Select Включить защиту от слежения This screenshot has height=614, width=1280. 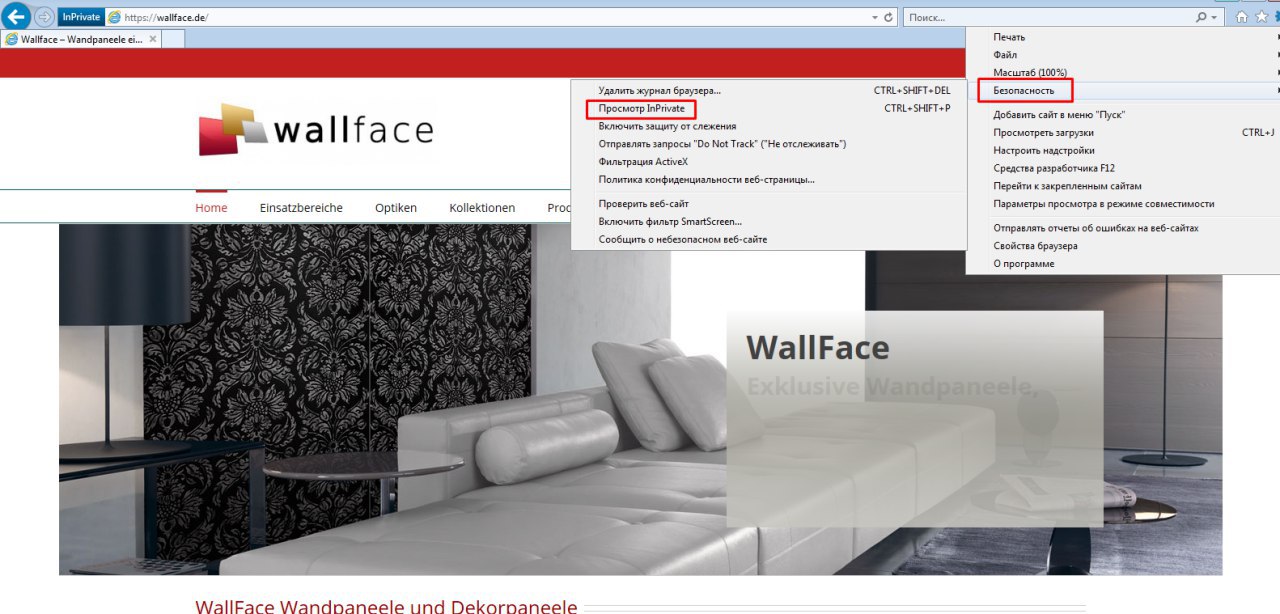tap(768, 126)
